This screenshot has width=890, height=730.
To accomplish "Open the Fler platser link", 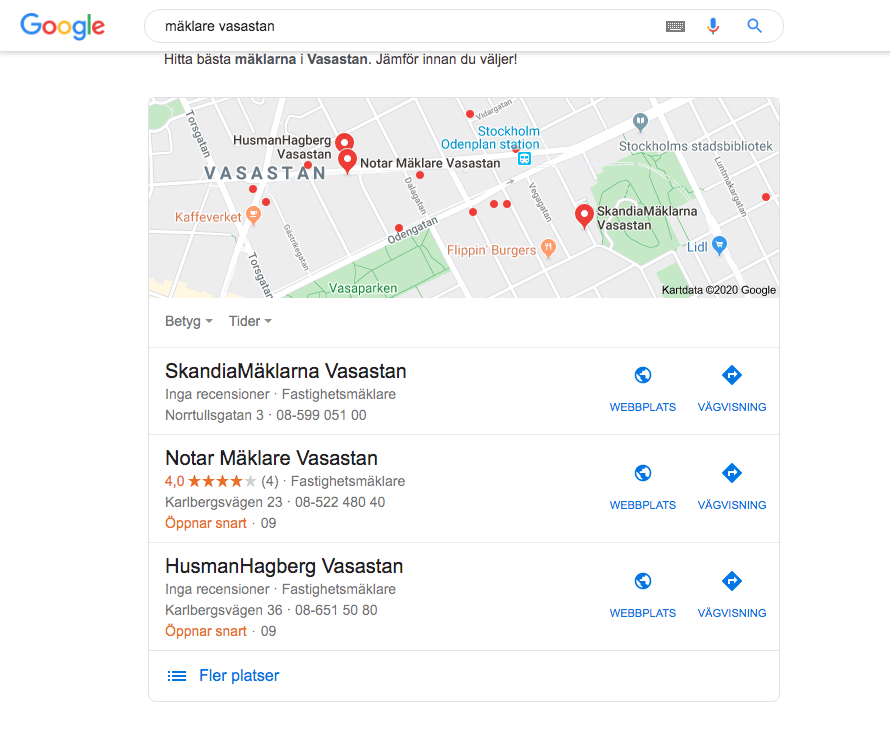I will click(239, 676).
